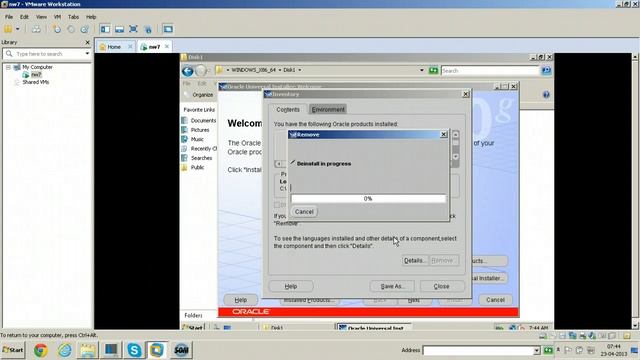Click the products list scroll-down arrow in Inventory

coord(456,157)
